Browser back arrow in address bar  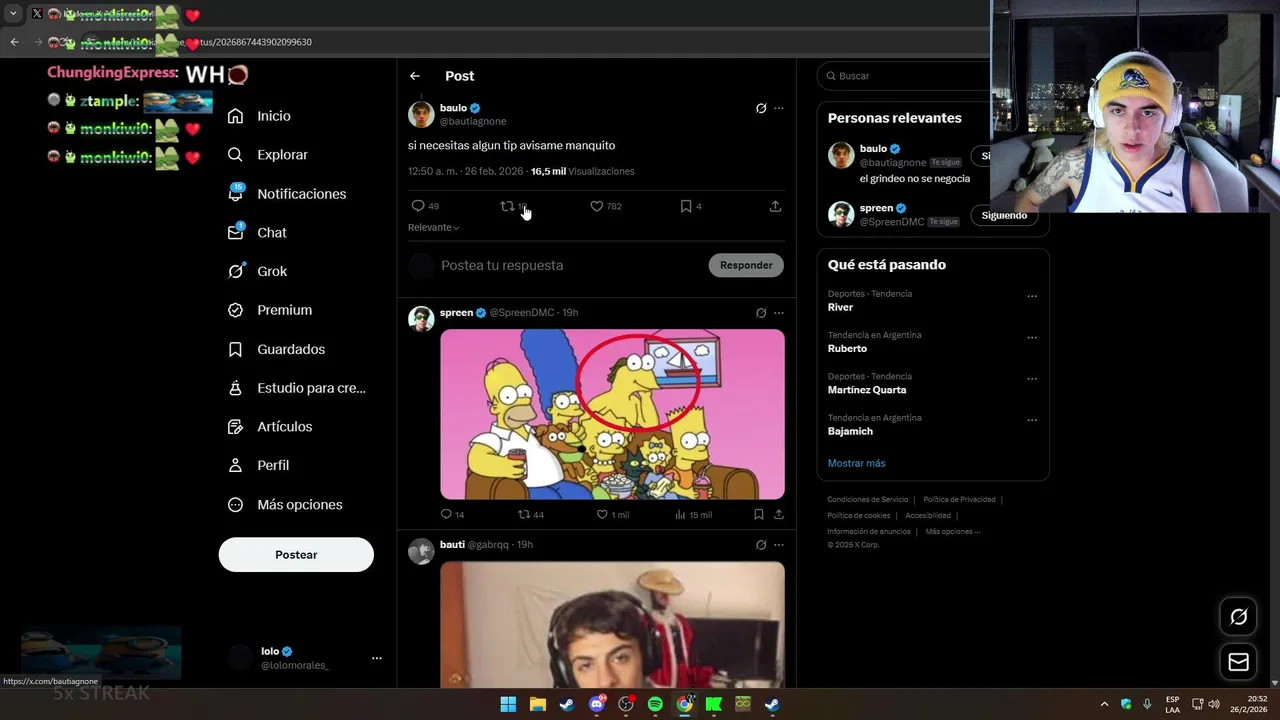[14, 42]
